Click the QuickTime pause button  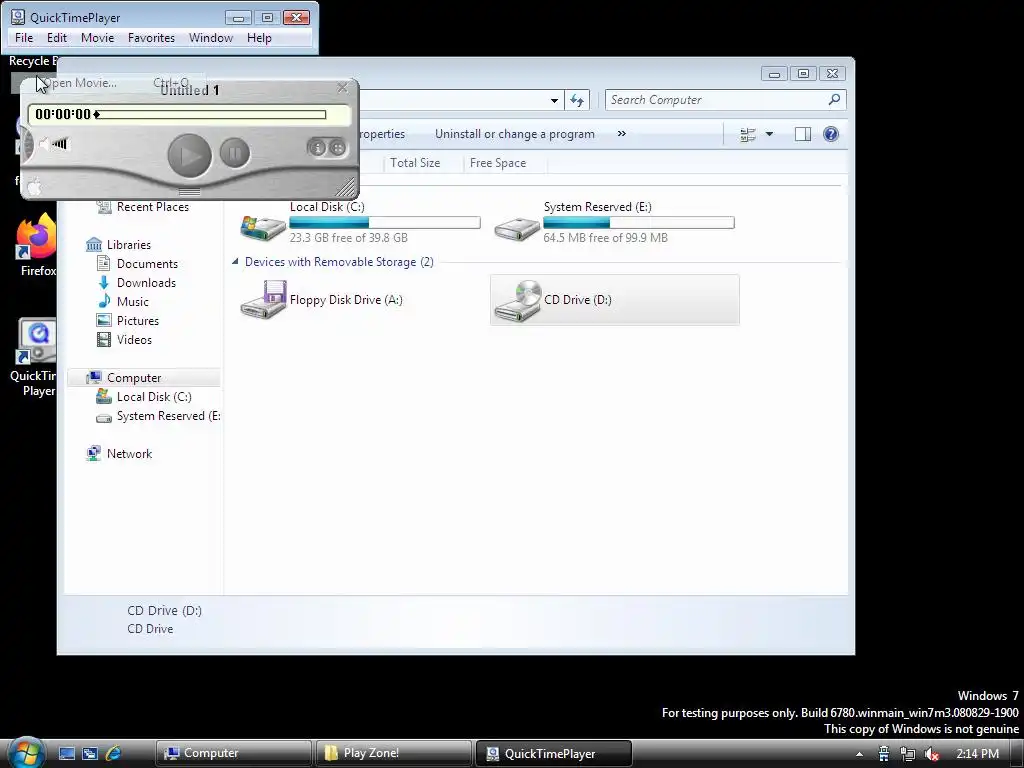[x=234, y=153]
